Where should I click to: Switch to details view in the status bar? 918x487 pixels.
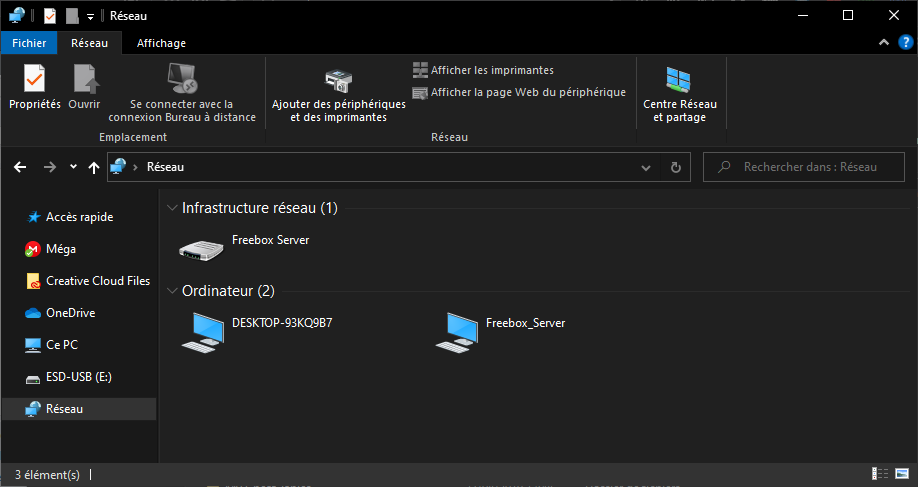tap(880, 474)
